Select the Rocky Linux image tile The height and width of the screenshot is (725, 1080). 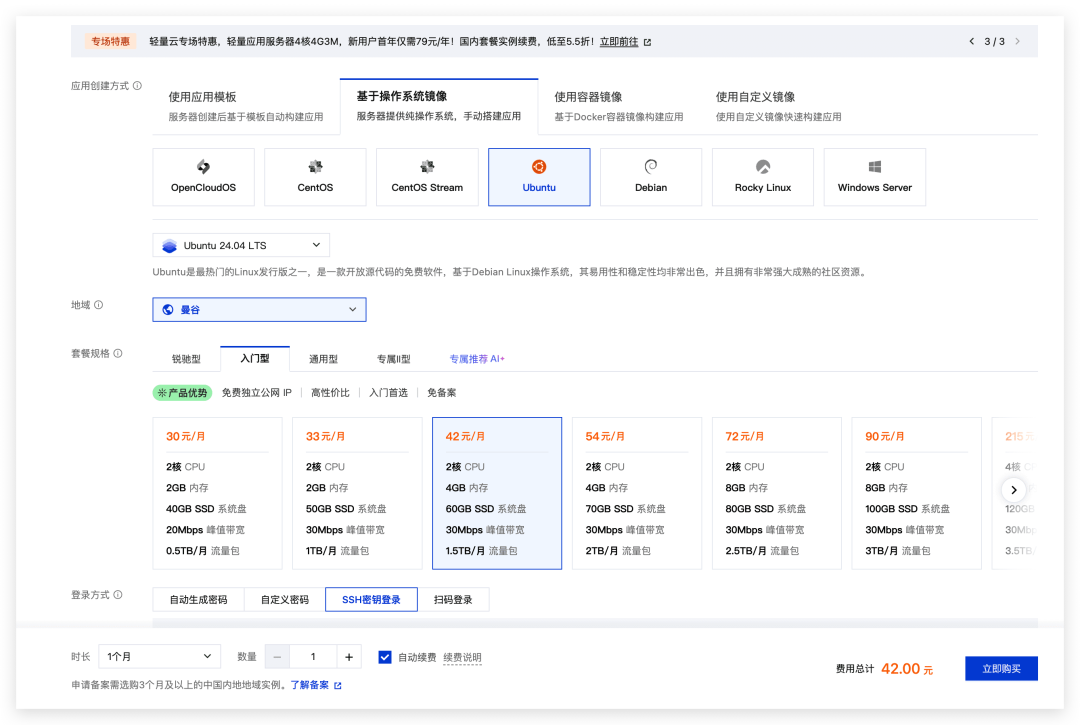[x=762, y=177]
